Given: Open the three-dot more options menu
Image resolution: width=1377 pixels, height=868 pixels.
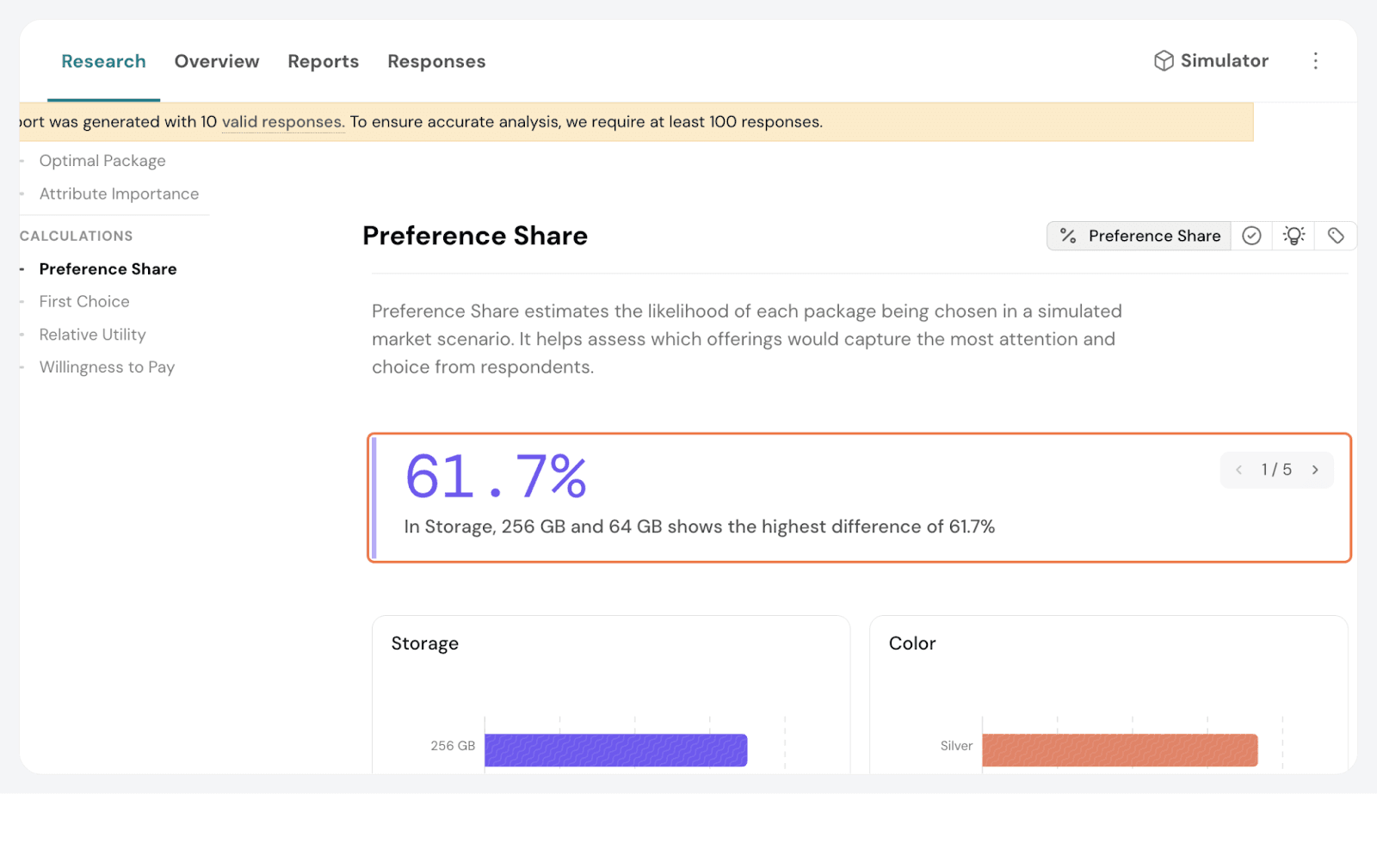Looking at the screenshot, I should click(x=1315, y=61).
